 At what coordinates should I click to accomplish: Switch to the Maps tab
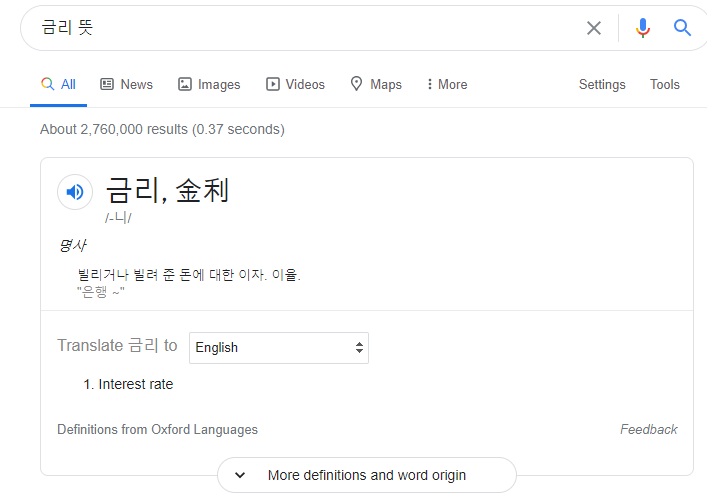(376, 84)
